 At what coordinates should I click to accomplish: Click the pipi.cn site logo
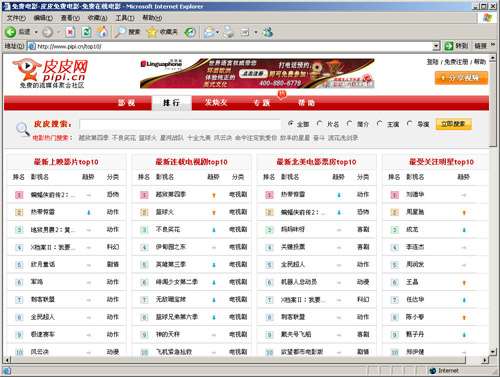[x=51, y=73]
